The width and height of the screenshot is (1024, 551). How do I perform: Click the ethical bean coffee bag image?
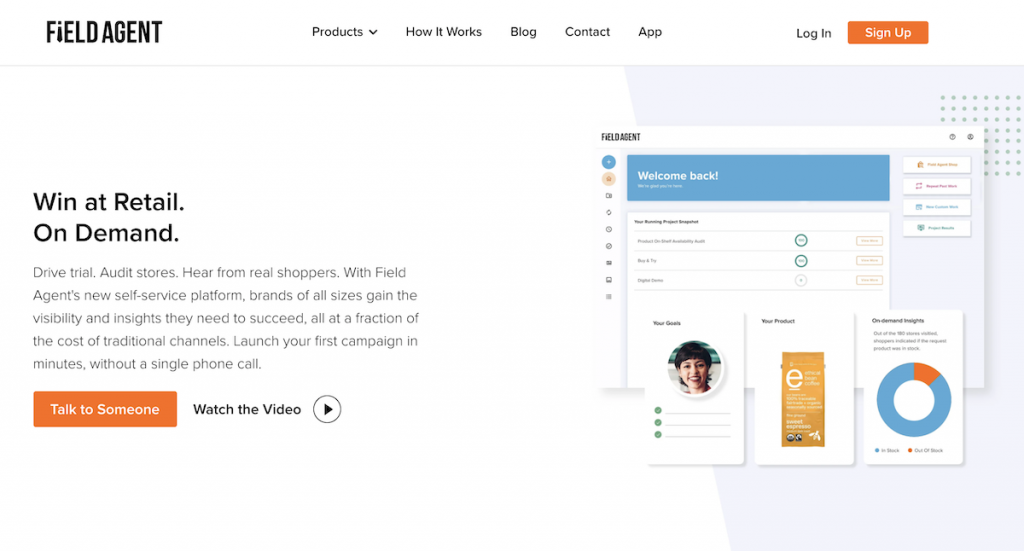(803, 400)
